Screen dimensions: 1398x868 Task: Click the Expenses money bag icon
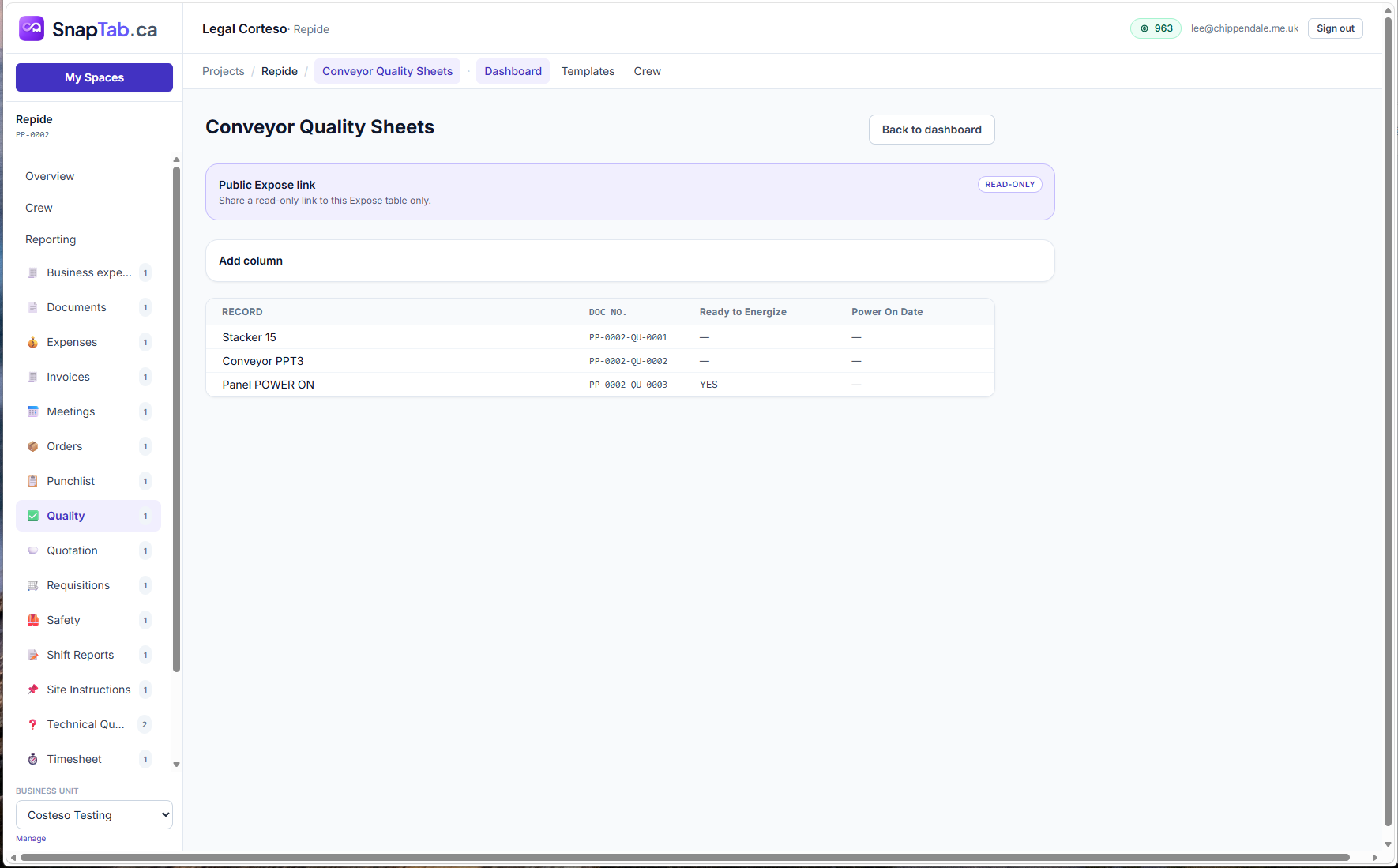32,342
